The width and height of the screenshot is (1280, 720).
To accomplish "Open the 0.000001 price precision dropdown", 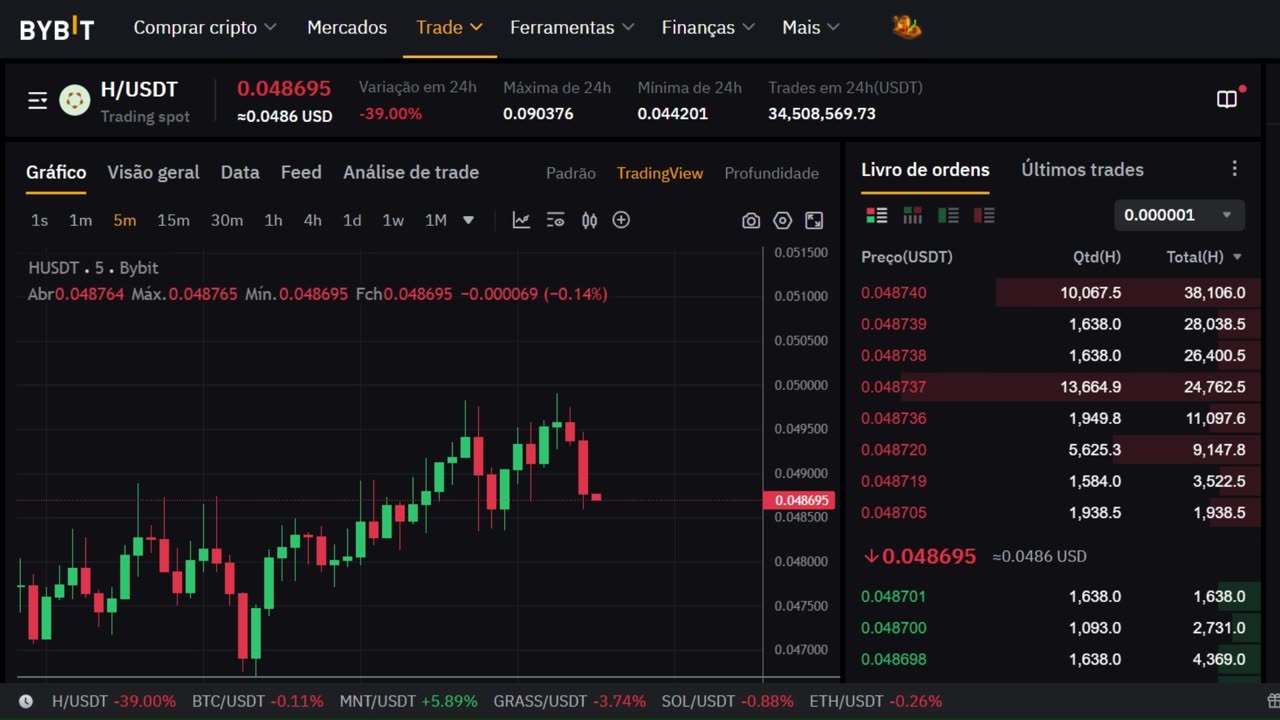I will pos(1179,215).
